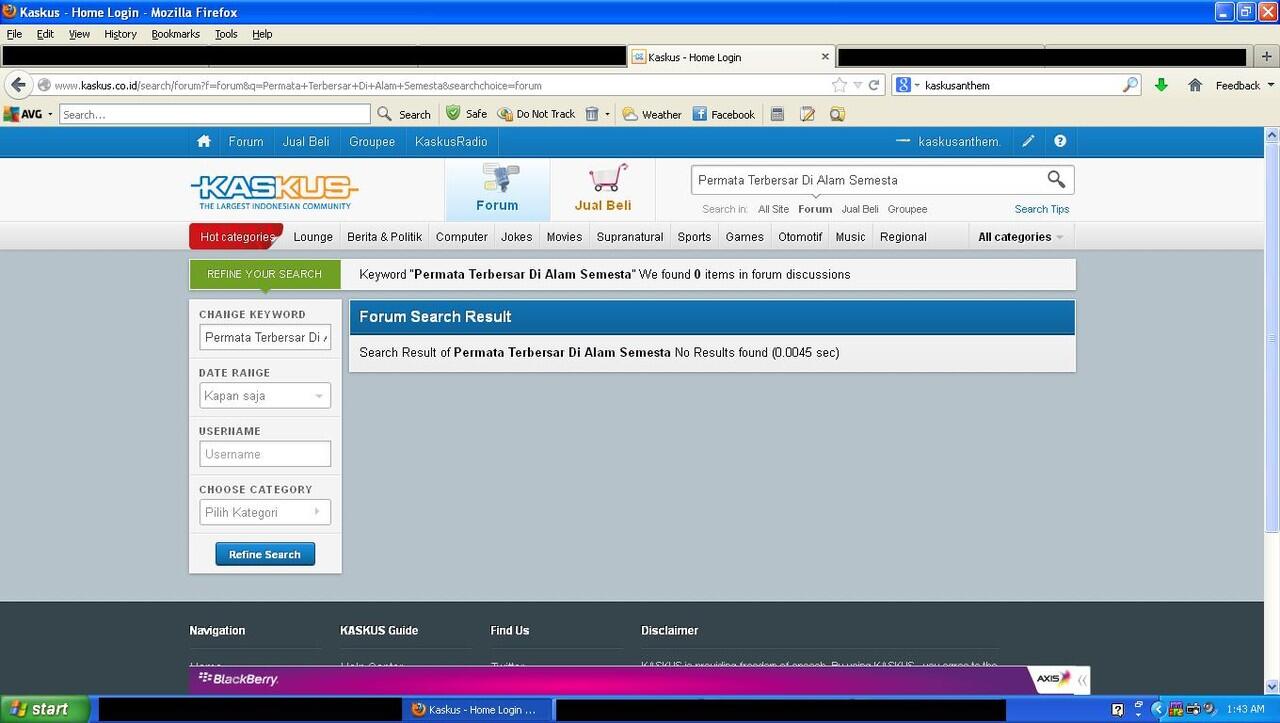
Task: Open downloads with the green arrow icon
Action: [x=1161, y=85]
